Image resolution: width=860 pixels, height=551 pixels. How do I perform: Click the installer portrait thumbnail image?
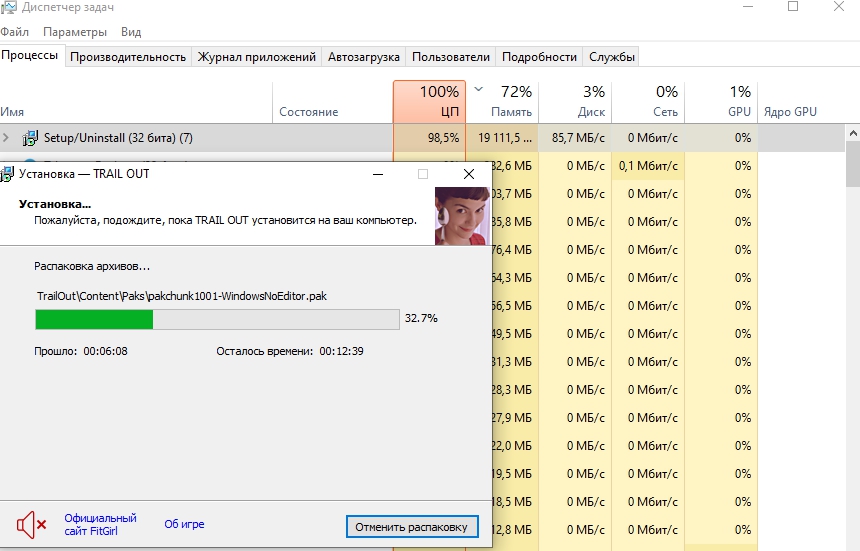[462, 216]
